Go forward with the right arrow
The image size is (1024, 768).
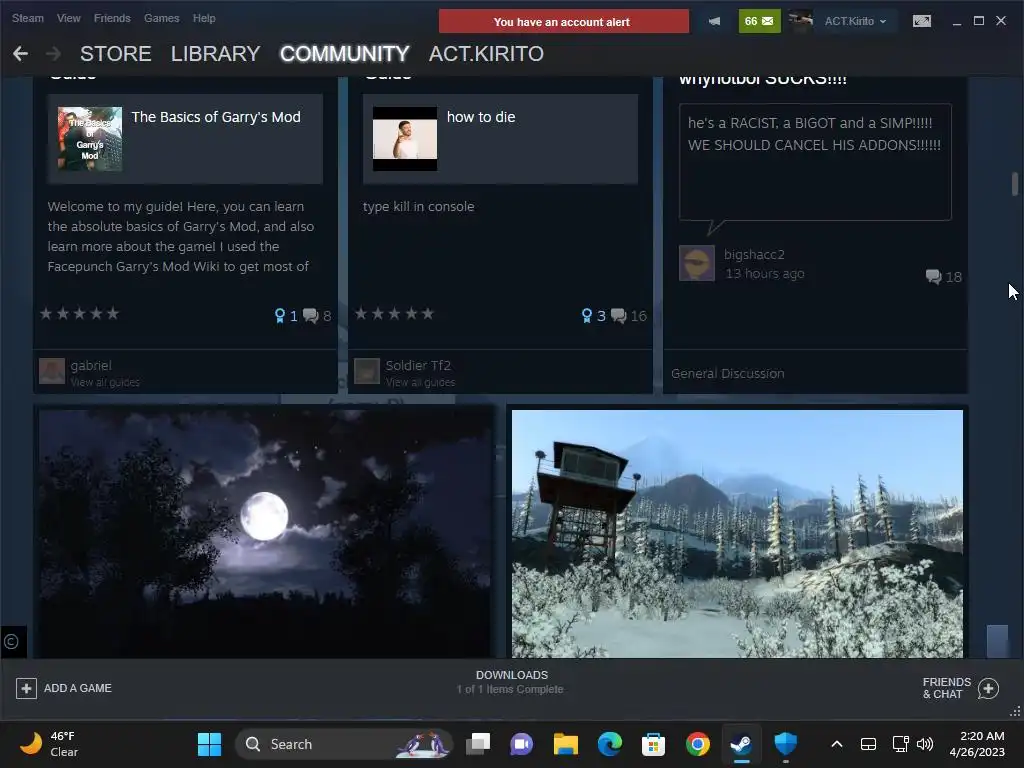[x=54, y=54]
